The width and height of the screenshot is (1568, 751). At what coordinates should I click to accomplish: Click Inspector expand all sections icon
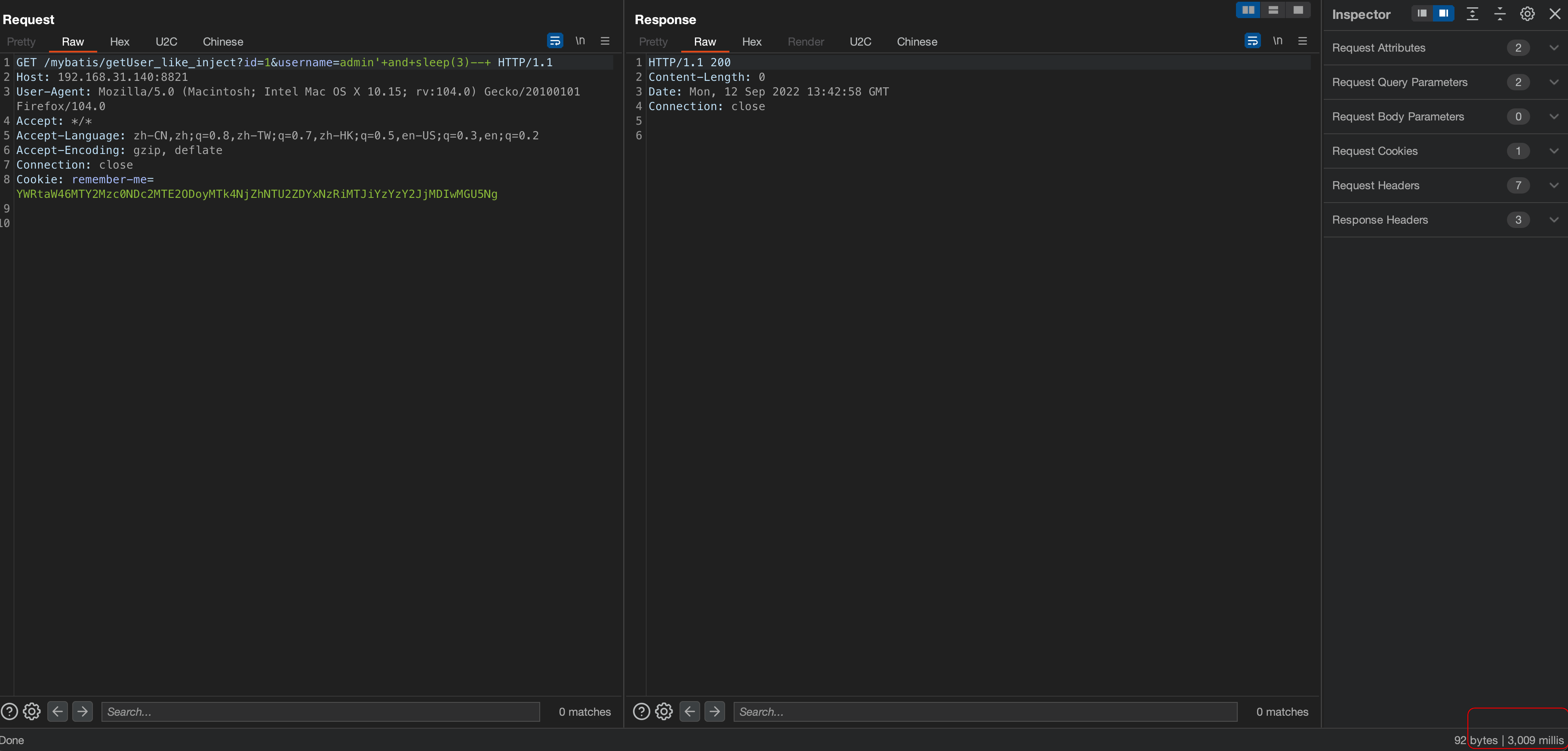[1472, 14]
